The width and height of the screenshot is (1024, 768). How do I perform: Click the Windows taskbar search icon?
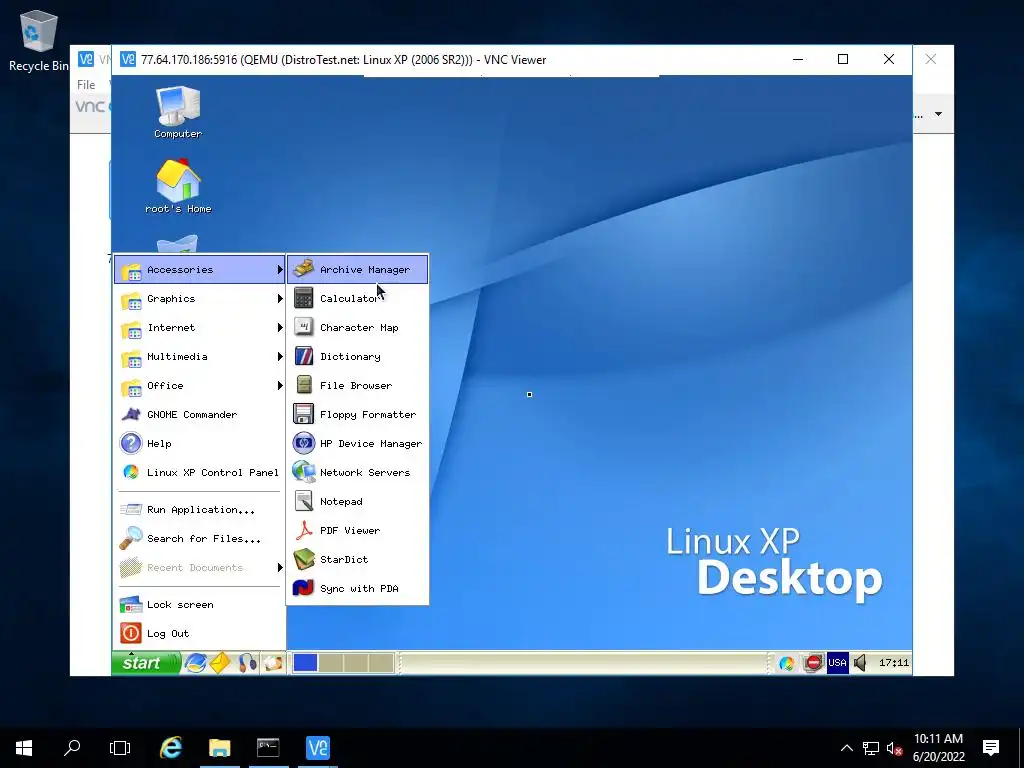pyautogui.click(x=72, y=748)
